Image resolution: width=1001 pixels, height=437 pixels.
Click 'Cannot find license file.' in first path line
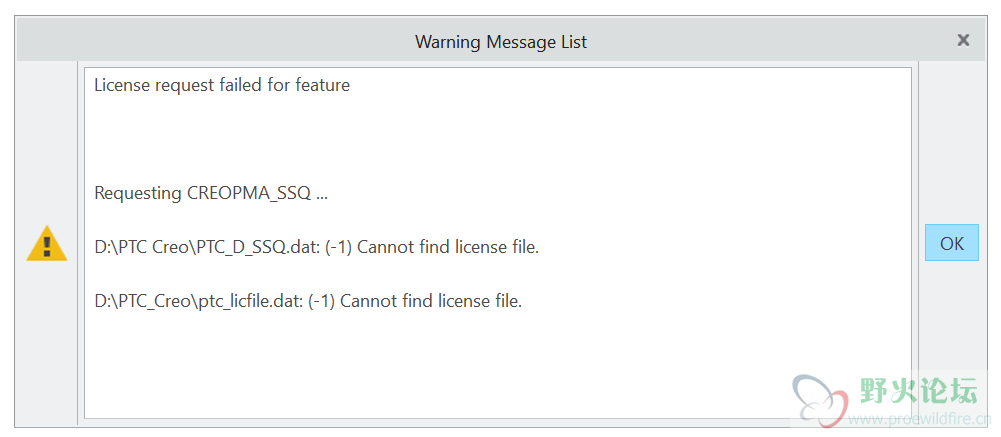448,247
